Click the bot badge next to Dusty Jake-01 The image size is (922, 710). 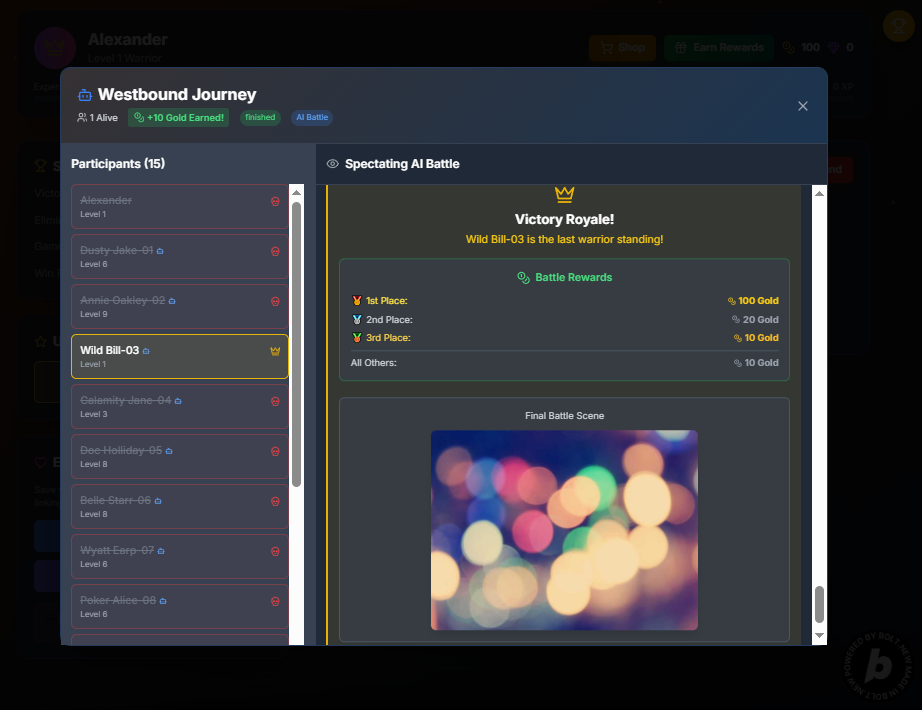(160, 251)
